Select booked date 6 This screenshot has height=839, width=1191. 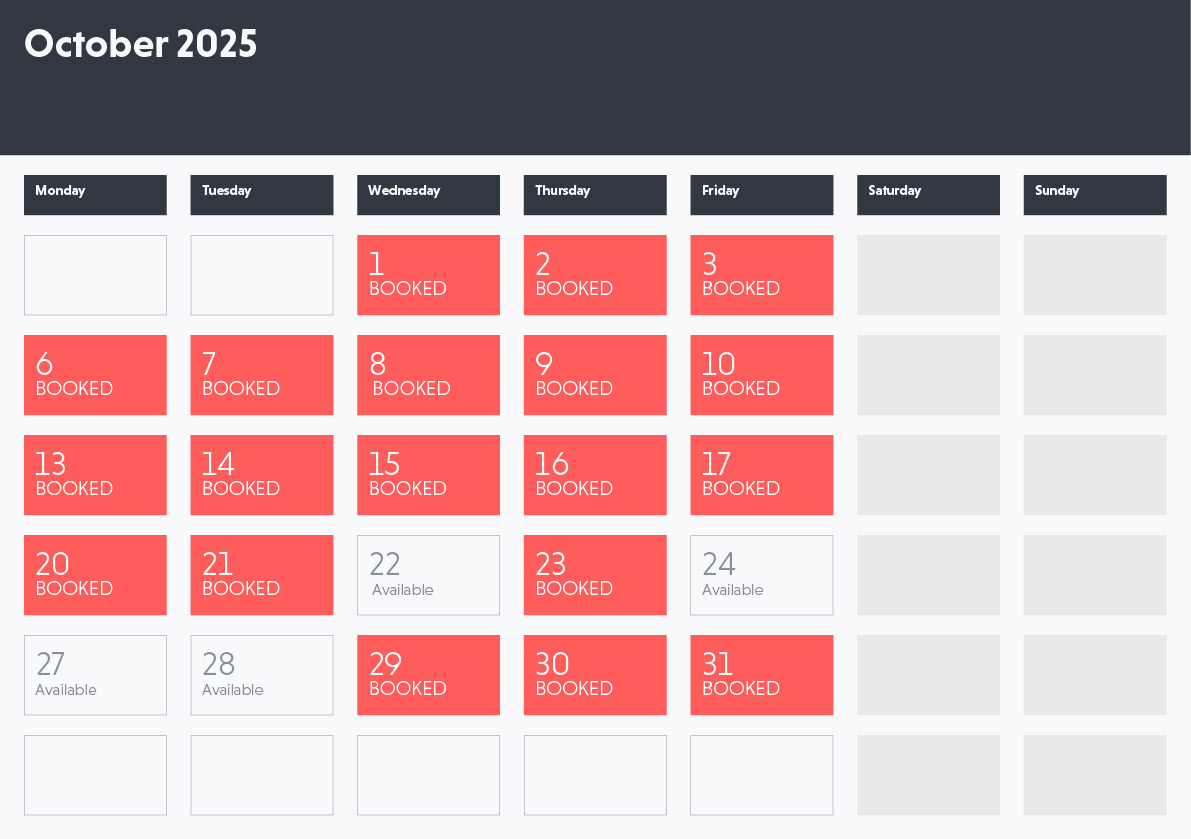pyautogui.click(x=95, y=375)
